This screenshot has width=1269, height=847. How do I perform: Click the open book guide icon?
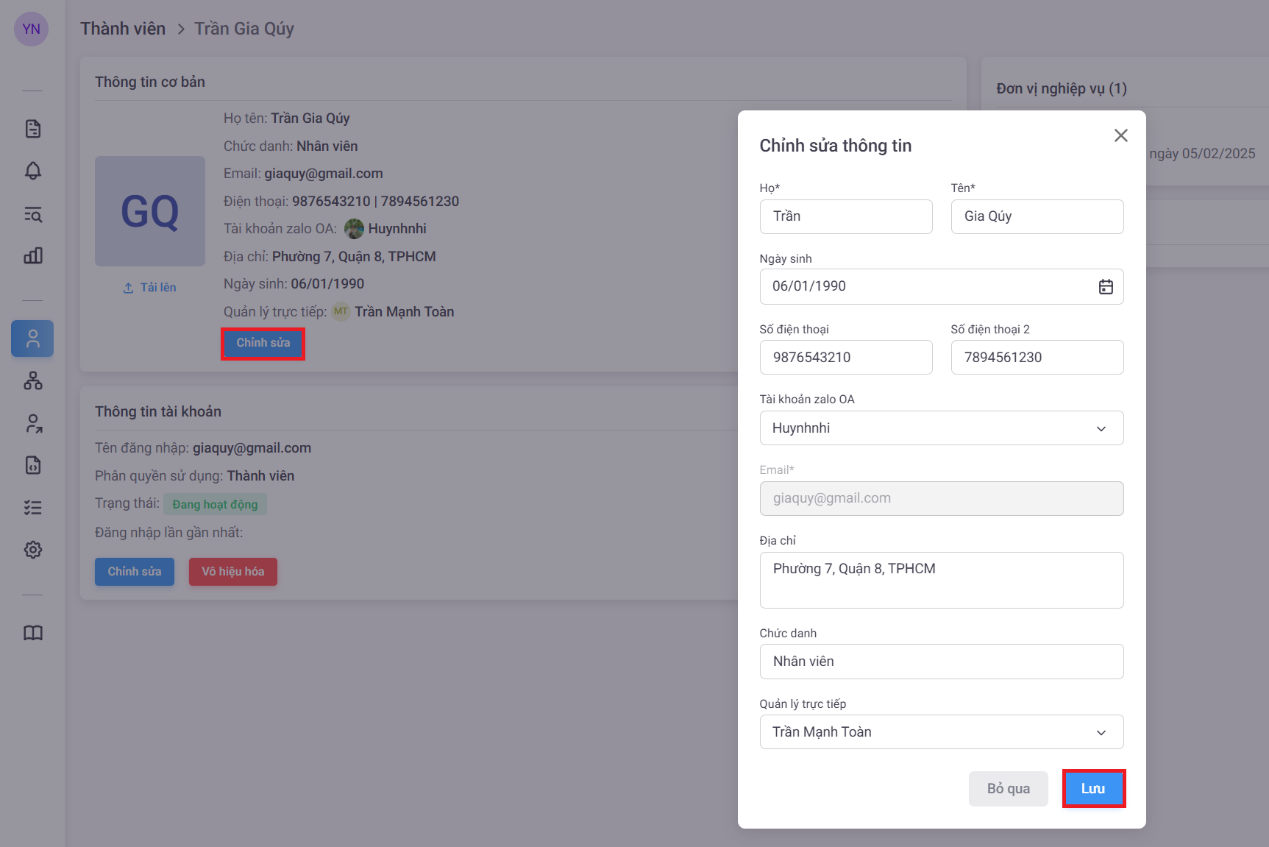pyautogui.click(x=33, y=633)
